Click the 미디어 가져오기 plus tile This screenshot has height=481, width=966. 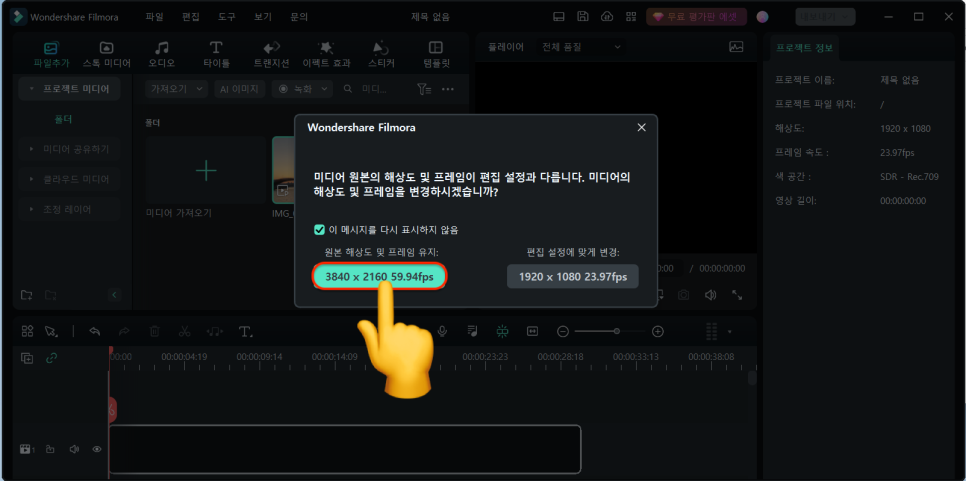pos(206,170)
